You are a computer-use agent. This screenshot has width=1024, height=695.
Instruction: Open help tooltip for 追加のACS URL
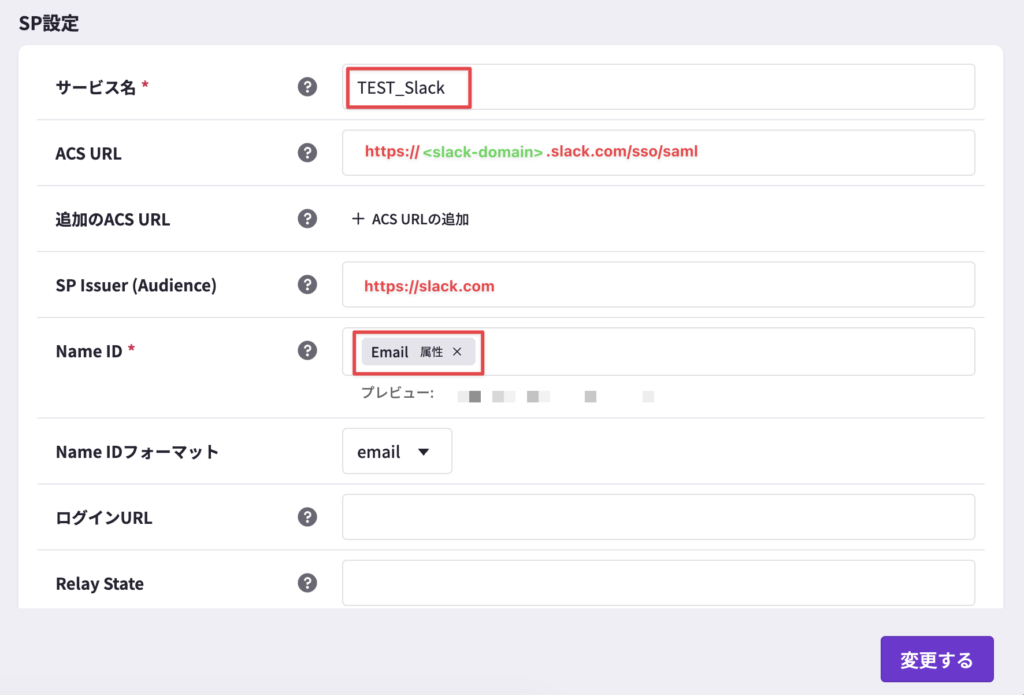[307, 219]
